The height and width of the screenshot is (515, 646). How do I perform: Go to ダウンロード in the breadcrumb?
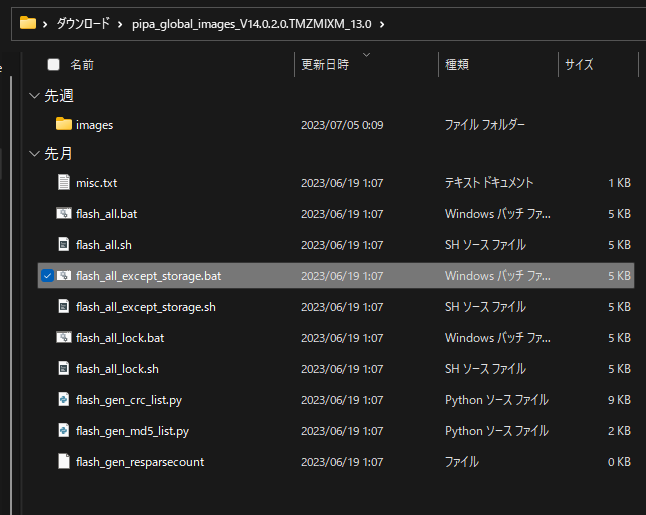[83, 23]
